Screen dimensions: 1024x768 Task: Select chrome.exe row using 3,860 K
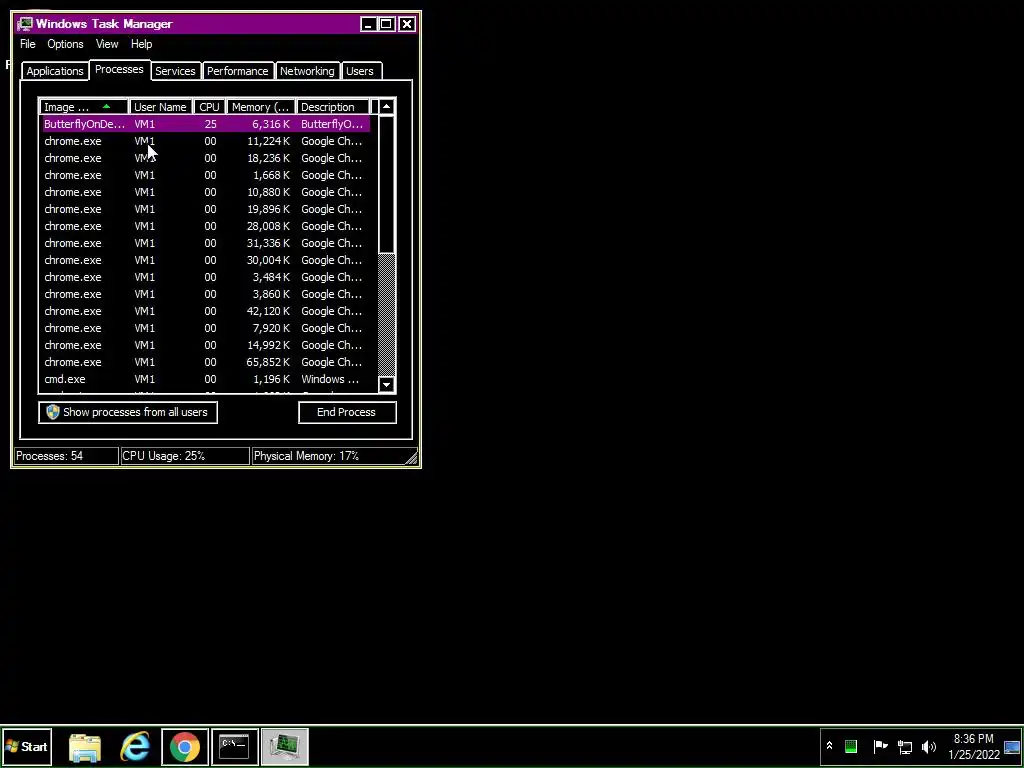tap(206, 294)
